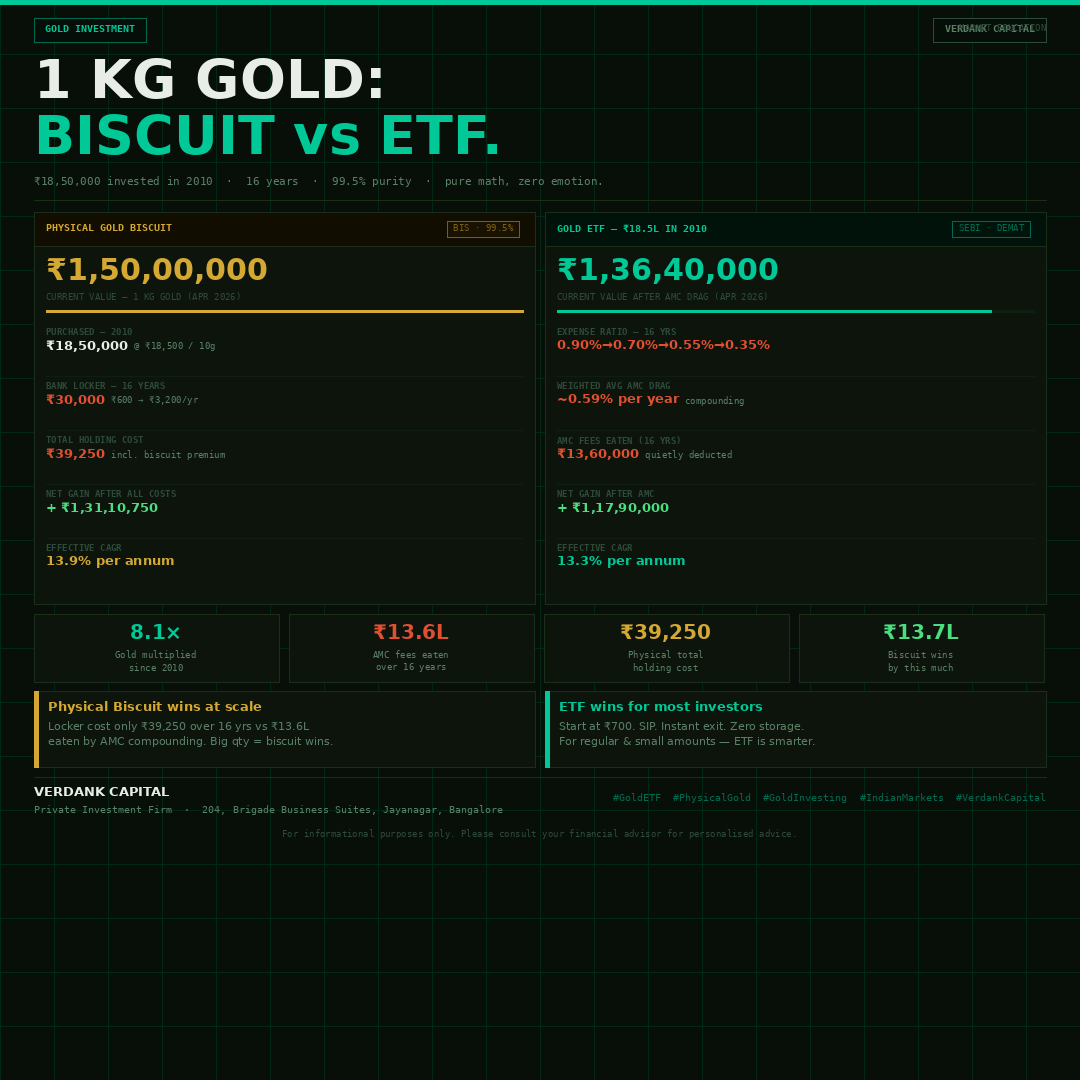Viewport: 1080px width, 1080px height.
Task: Open the #GoldInvesting hashtag
Action: click(x=804, y=798)
